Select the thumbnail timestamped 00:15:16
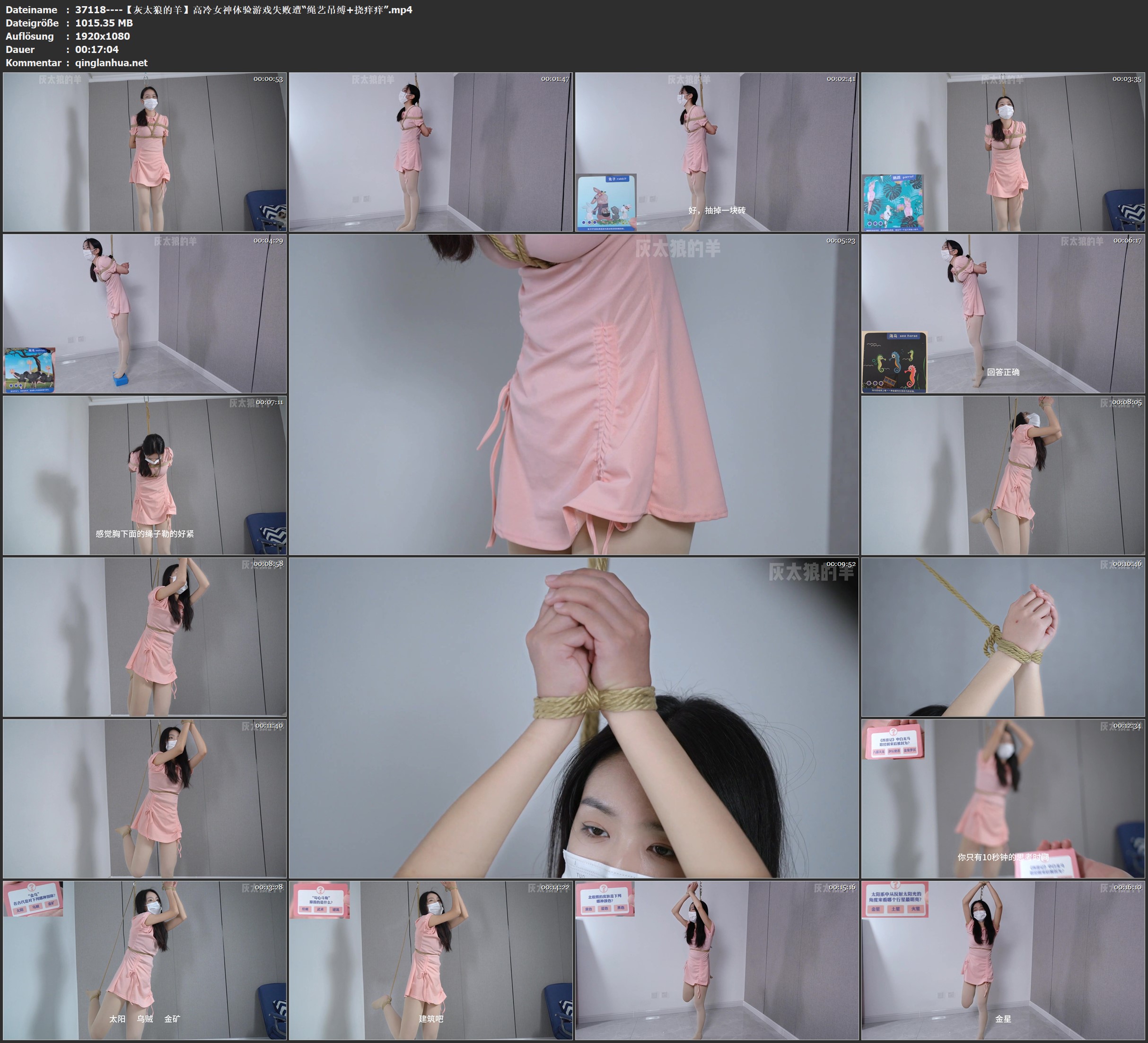This screenshot has height=1043, width=1148. click(716, 960)
